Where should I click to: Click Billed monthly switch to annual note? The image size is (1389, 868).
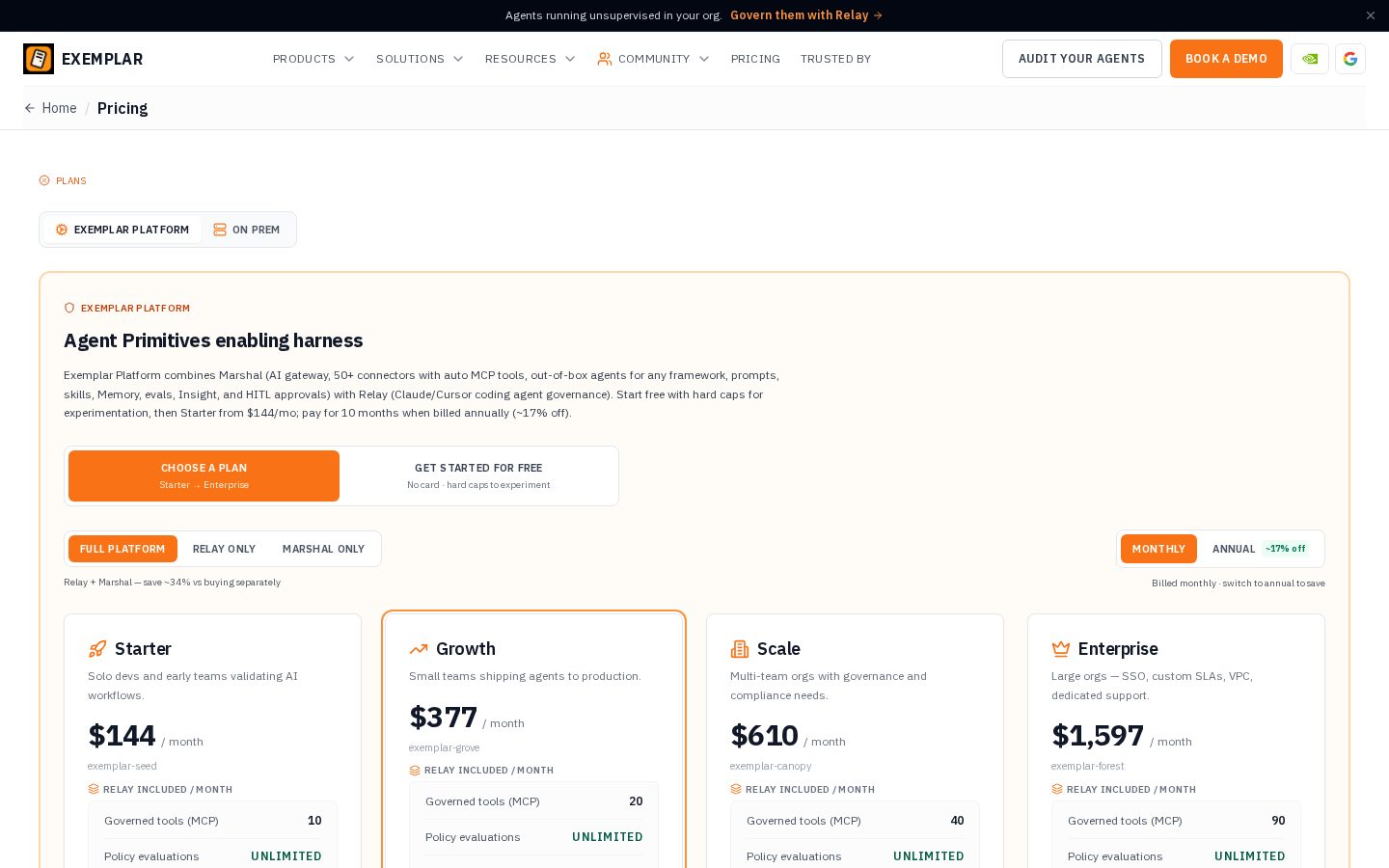(1239, 583)
